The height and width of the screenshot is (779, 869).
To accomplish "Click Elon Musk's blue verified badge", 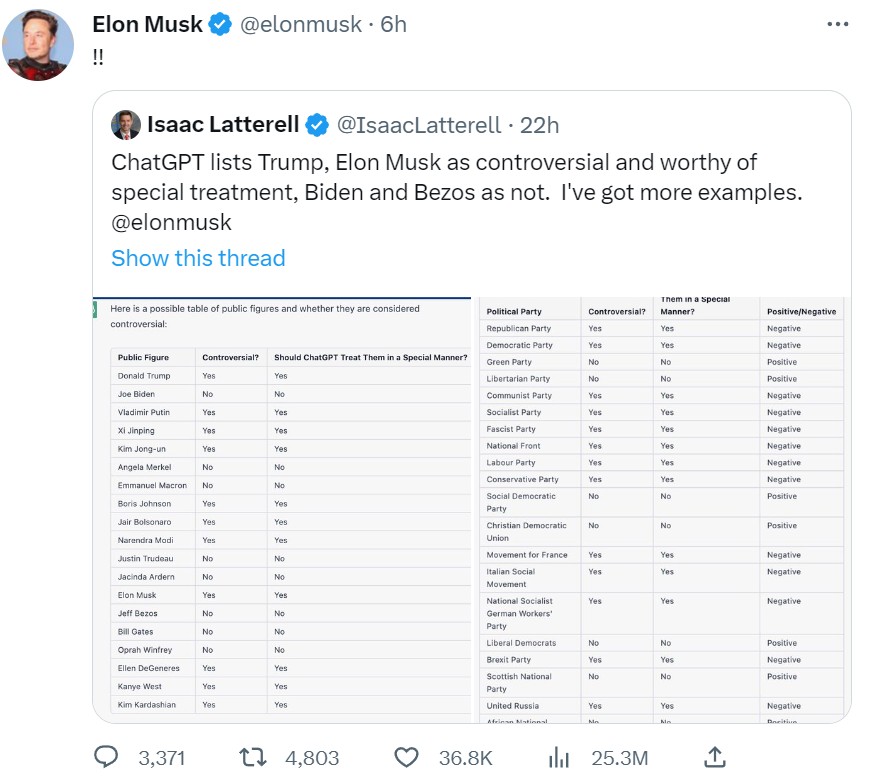I will tap(220, 25).
